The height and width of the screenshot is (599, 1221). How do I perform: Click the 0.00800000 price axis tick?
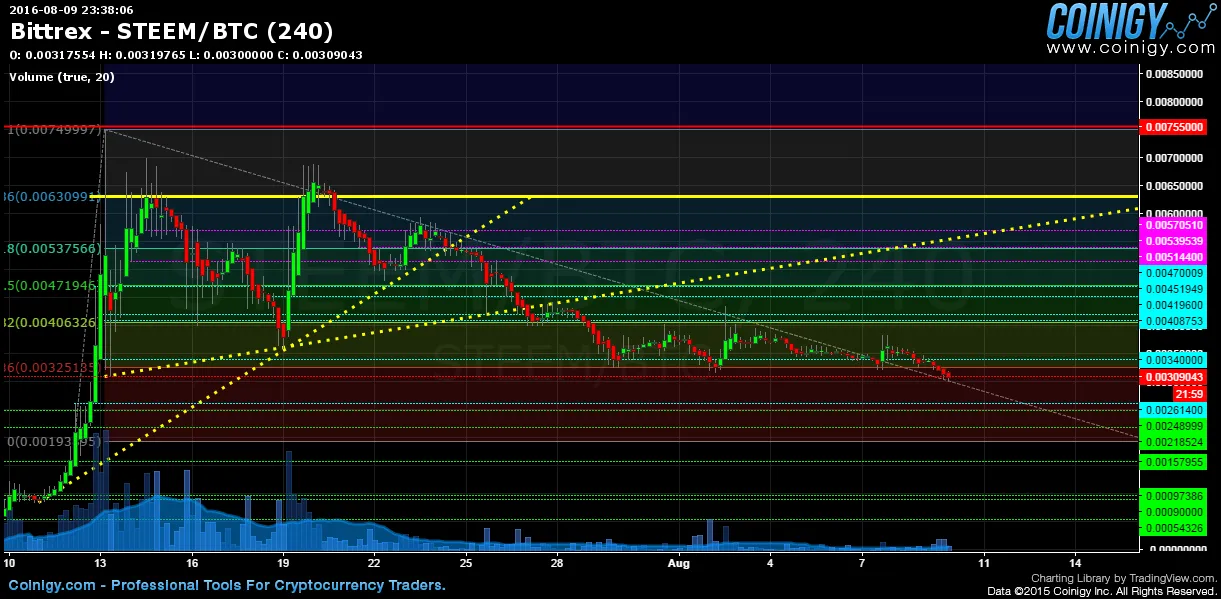1176,101
